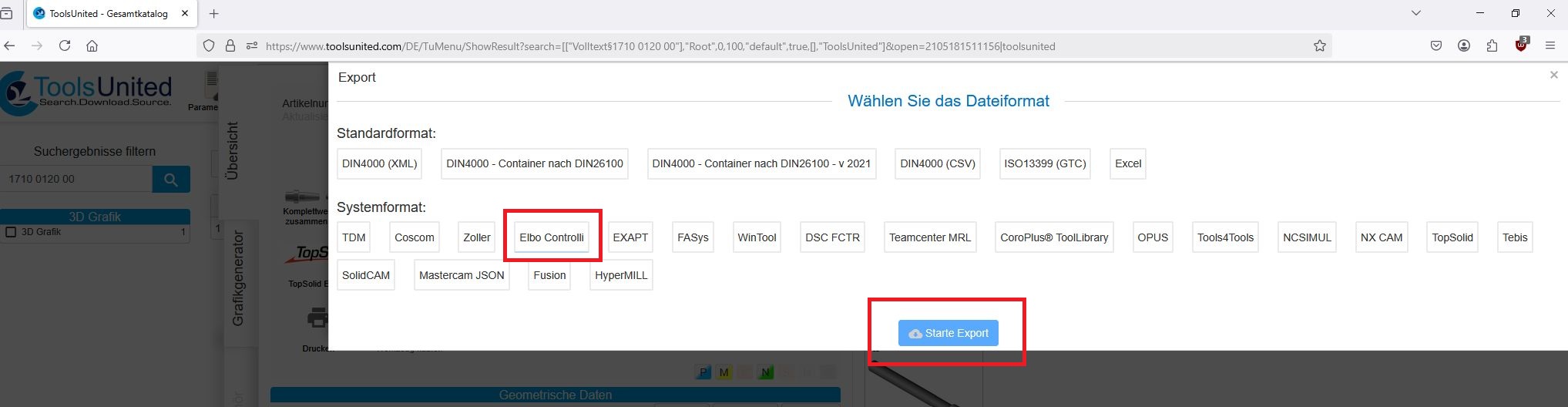Open the site permissions icon in address bar

point(251,46)
